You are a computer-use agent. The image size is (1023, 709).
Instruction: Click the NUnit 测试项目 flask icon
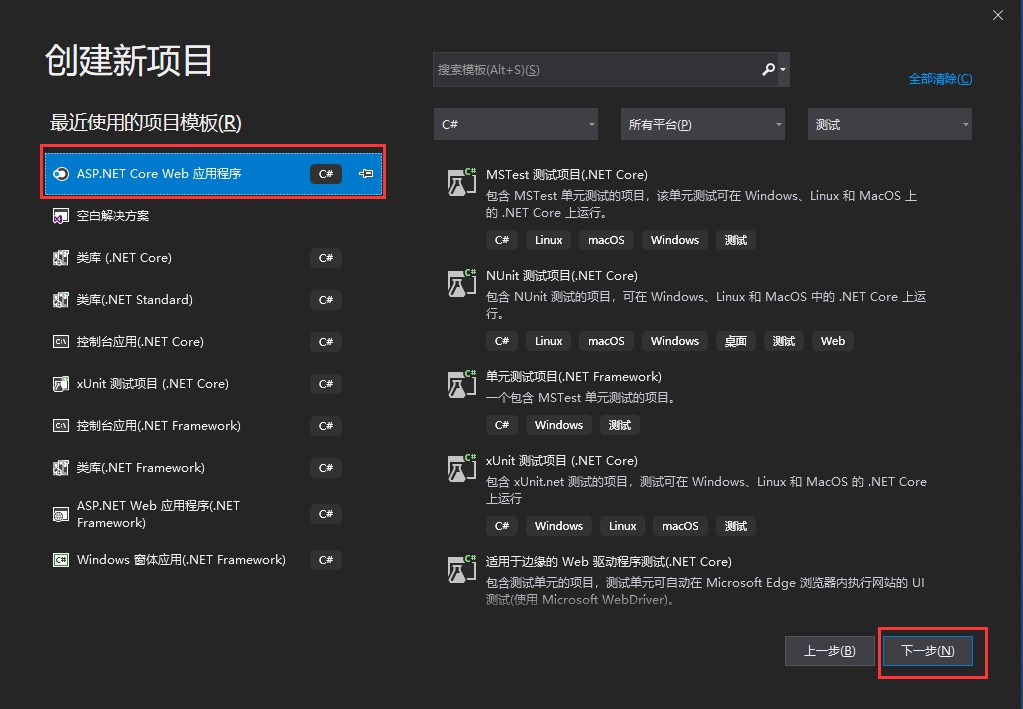pyautogui.click(x=462, y=283)
